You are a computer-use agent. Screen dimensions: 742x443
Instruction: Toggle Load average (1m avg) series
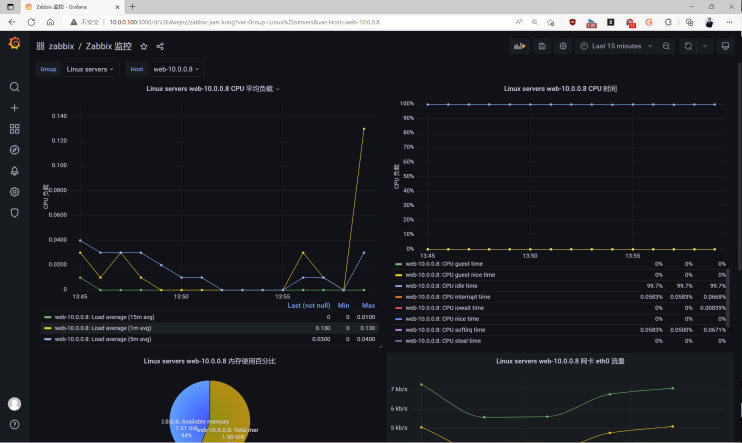[103, 328]
